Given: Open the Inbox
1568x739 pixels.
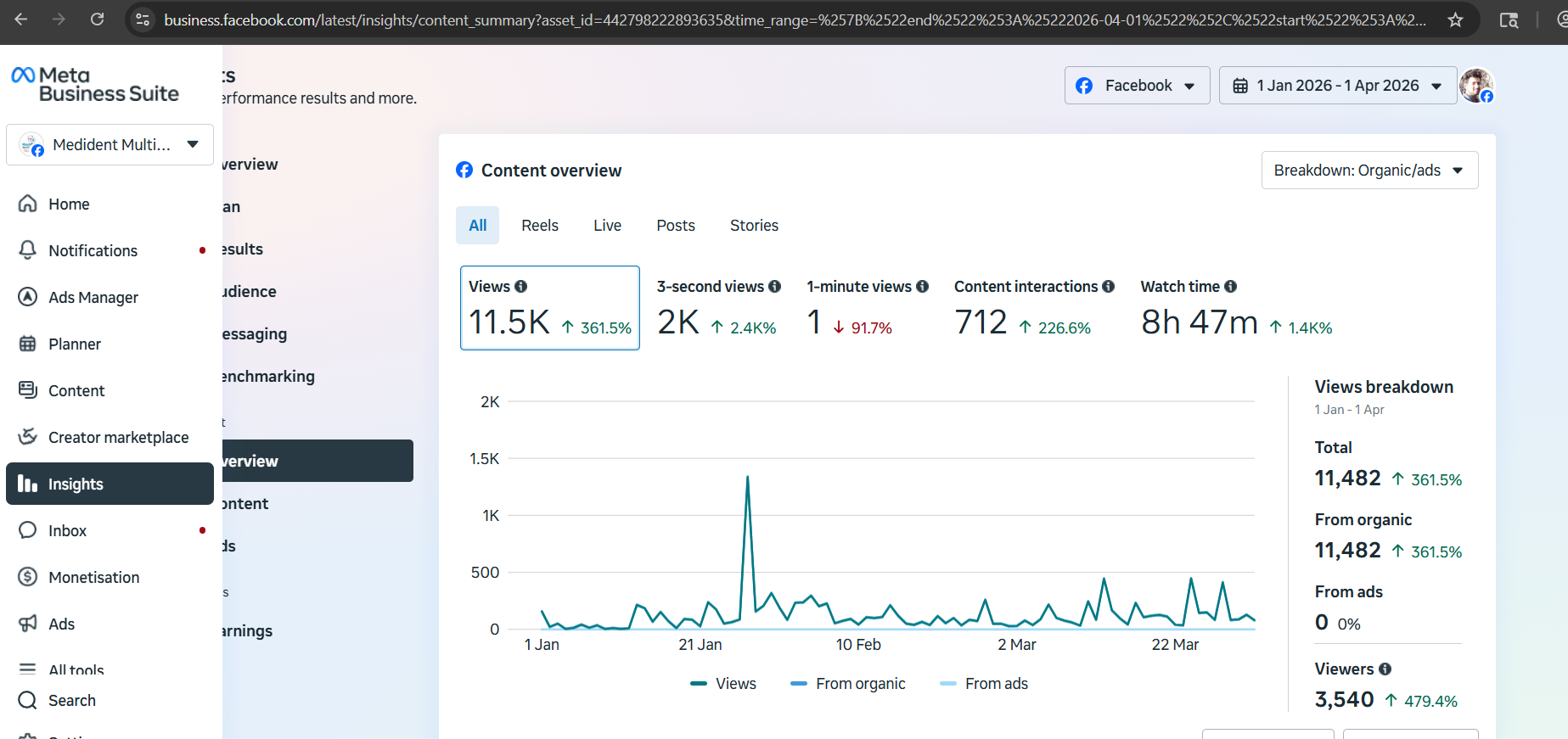Looking at the screenshot, I should coord(110,530).
